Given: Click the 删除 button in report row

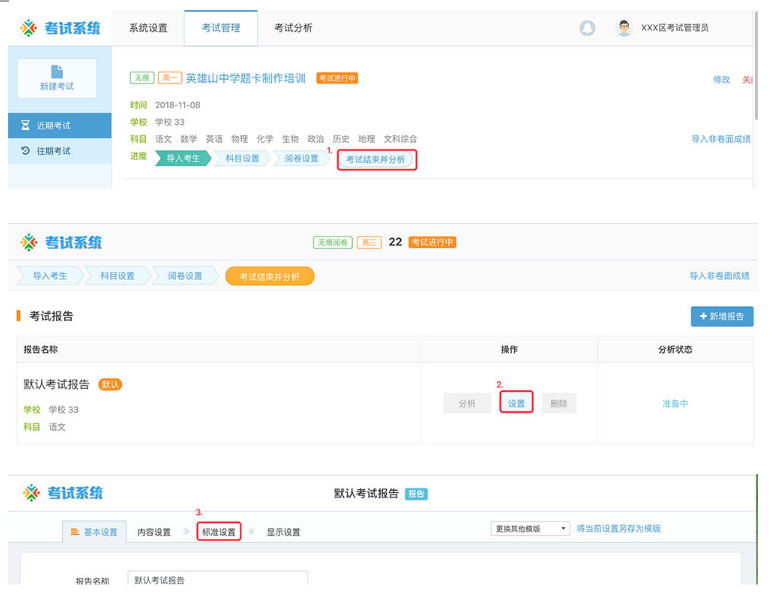Looking at the screenshot, I should [558, 403].
